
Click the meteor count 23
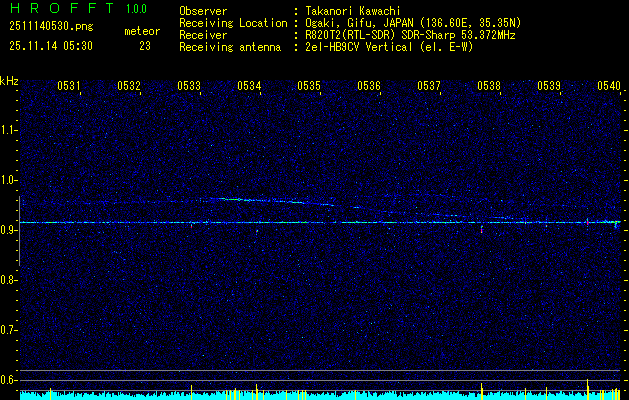click(145, 46)
